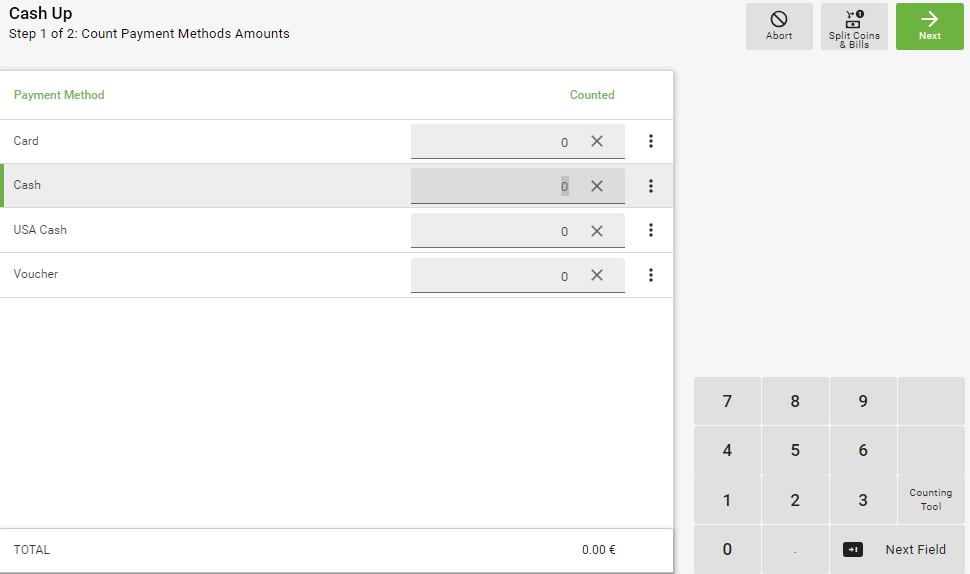Clear the Cash counted amount
The image size is (970, 574).
597,186
